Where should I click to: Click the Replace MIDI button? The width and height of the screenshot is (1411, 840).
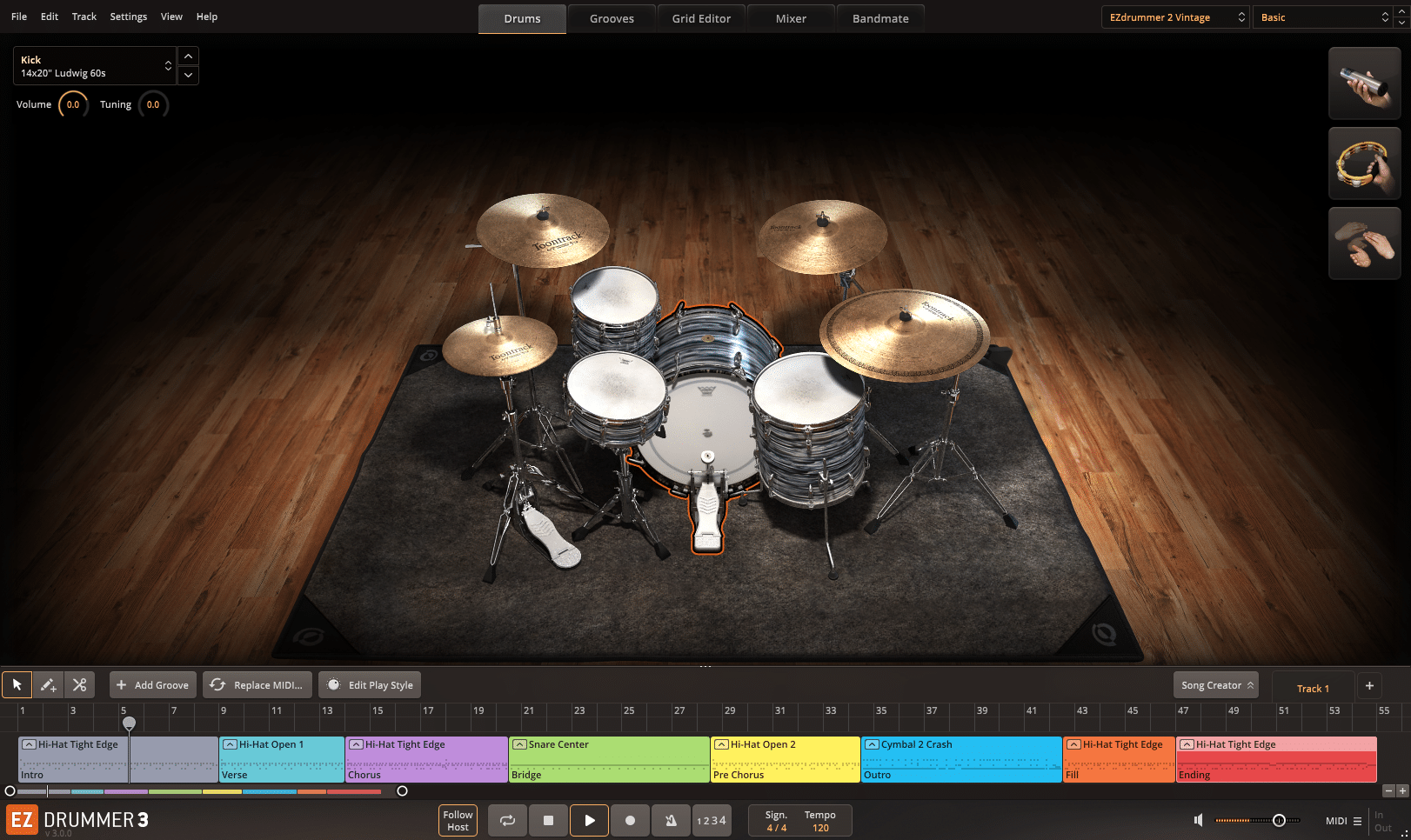(257, 684)
